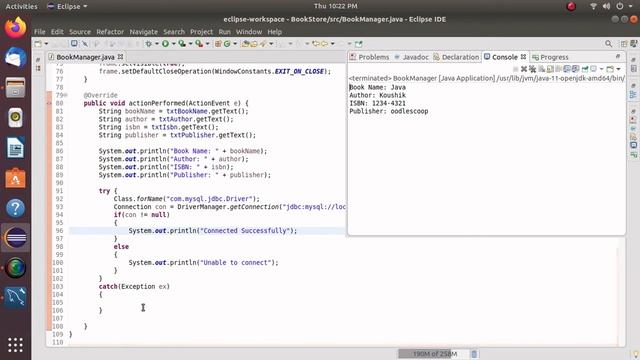
Task: Open the External Tools dropdown arrow
Action: pyautogui.click(x=207, y=44)
